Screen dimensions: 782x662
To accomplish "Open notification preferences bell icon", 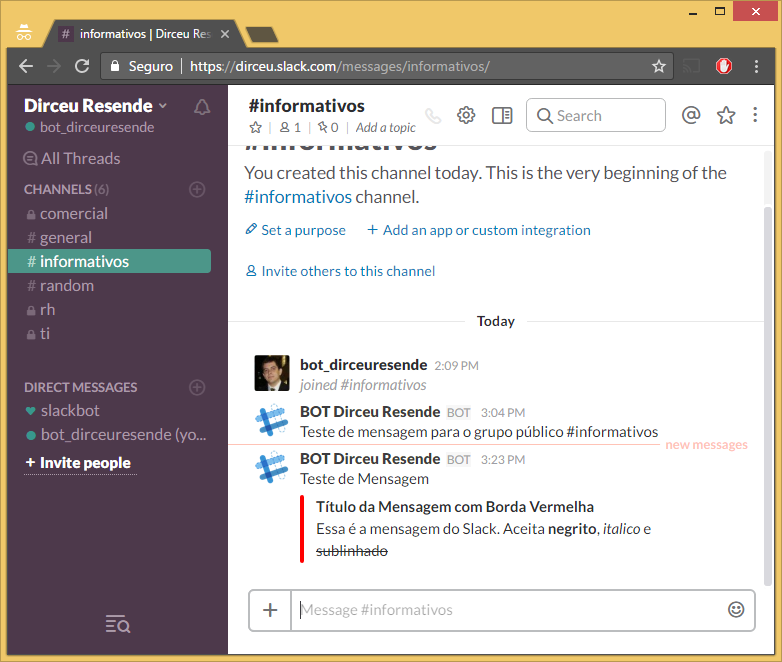I will (202, 107).
